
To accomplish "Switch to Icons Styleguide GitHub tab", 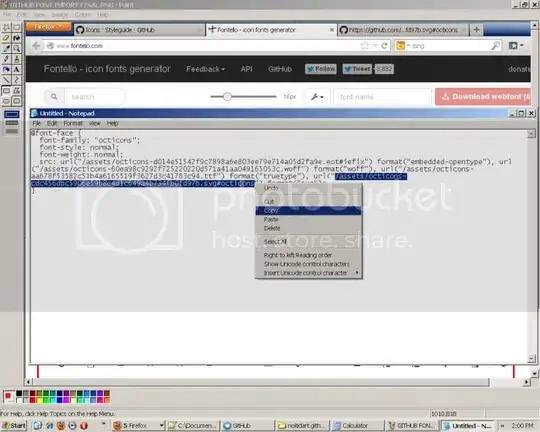I will pyautogui.click(x=138, y=30).
